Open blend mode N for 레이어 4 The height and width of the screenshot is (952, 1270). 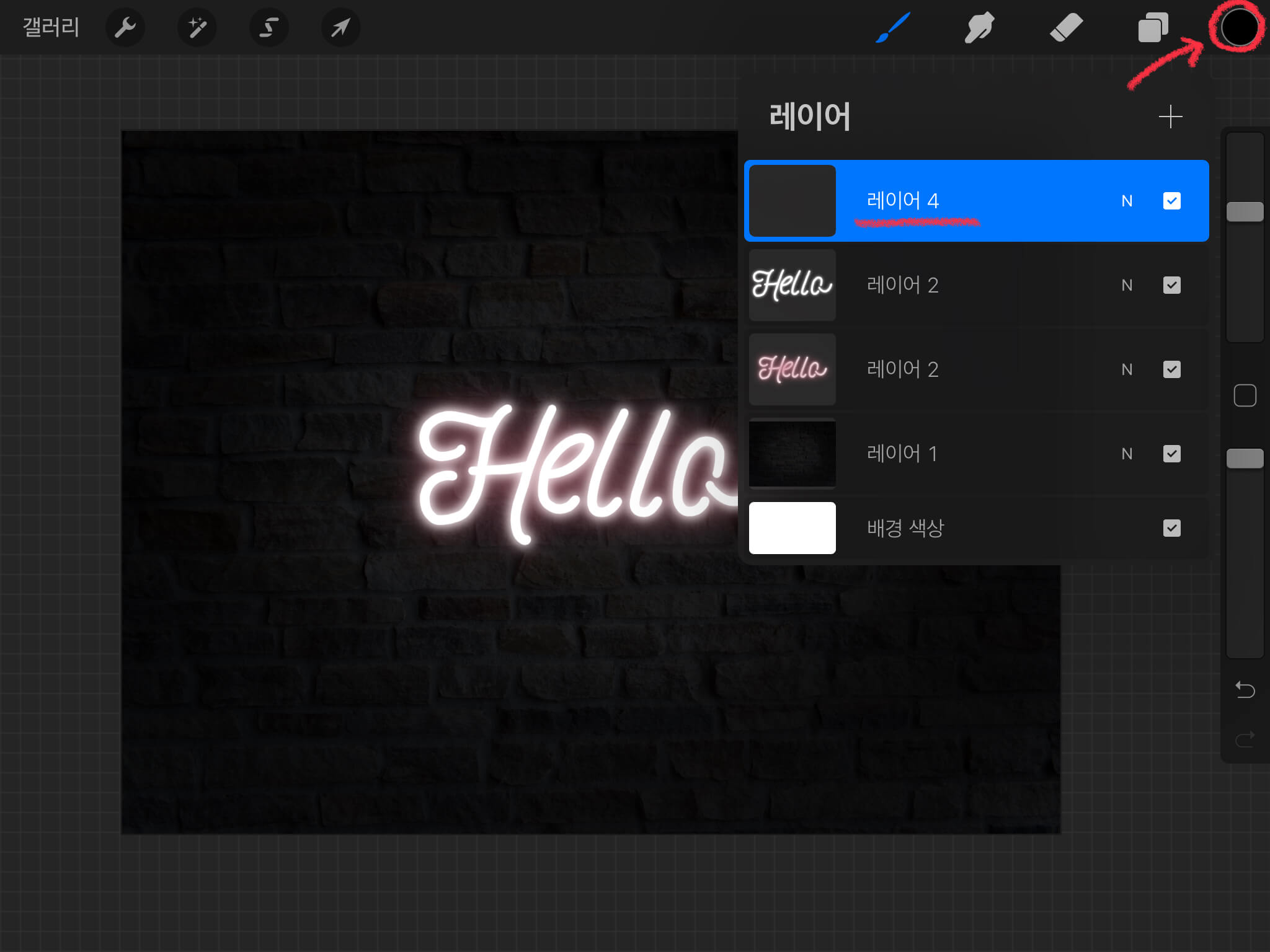[x=1127, y=201]
